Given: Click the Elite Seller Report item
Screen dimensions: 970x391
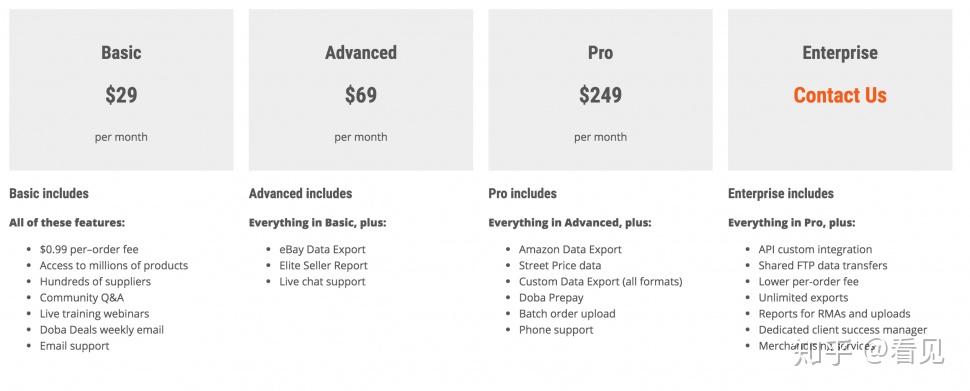Looking at the screenshot, I should point(324,265).
